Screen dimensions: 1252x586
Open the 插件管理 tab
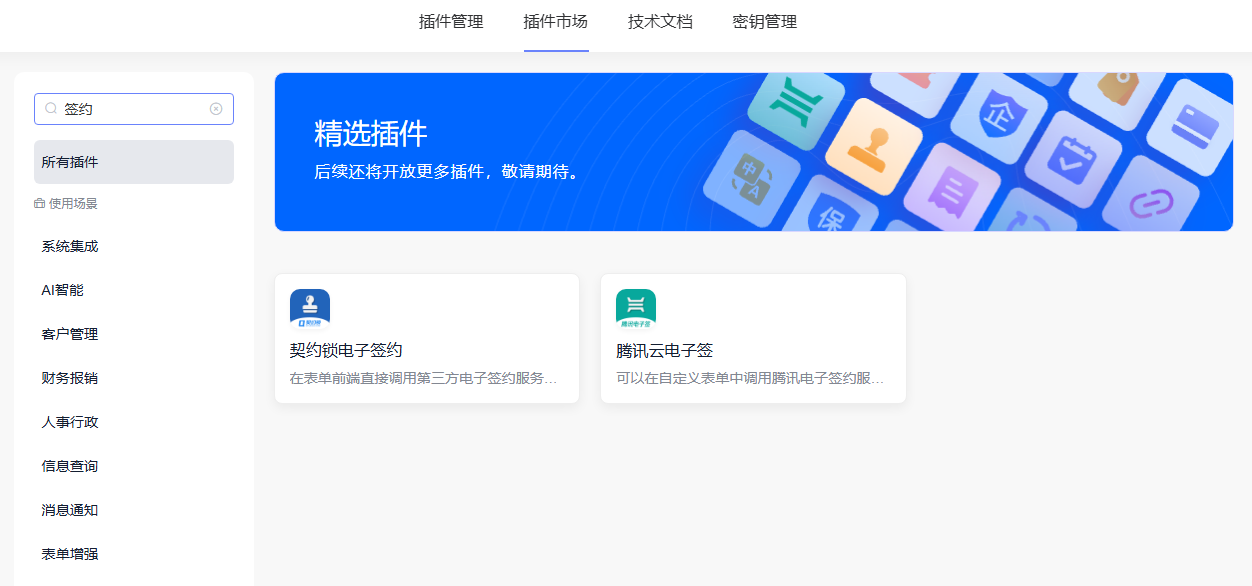[x=451, y=22]
